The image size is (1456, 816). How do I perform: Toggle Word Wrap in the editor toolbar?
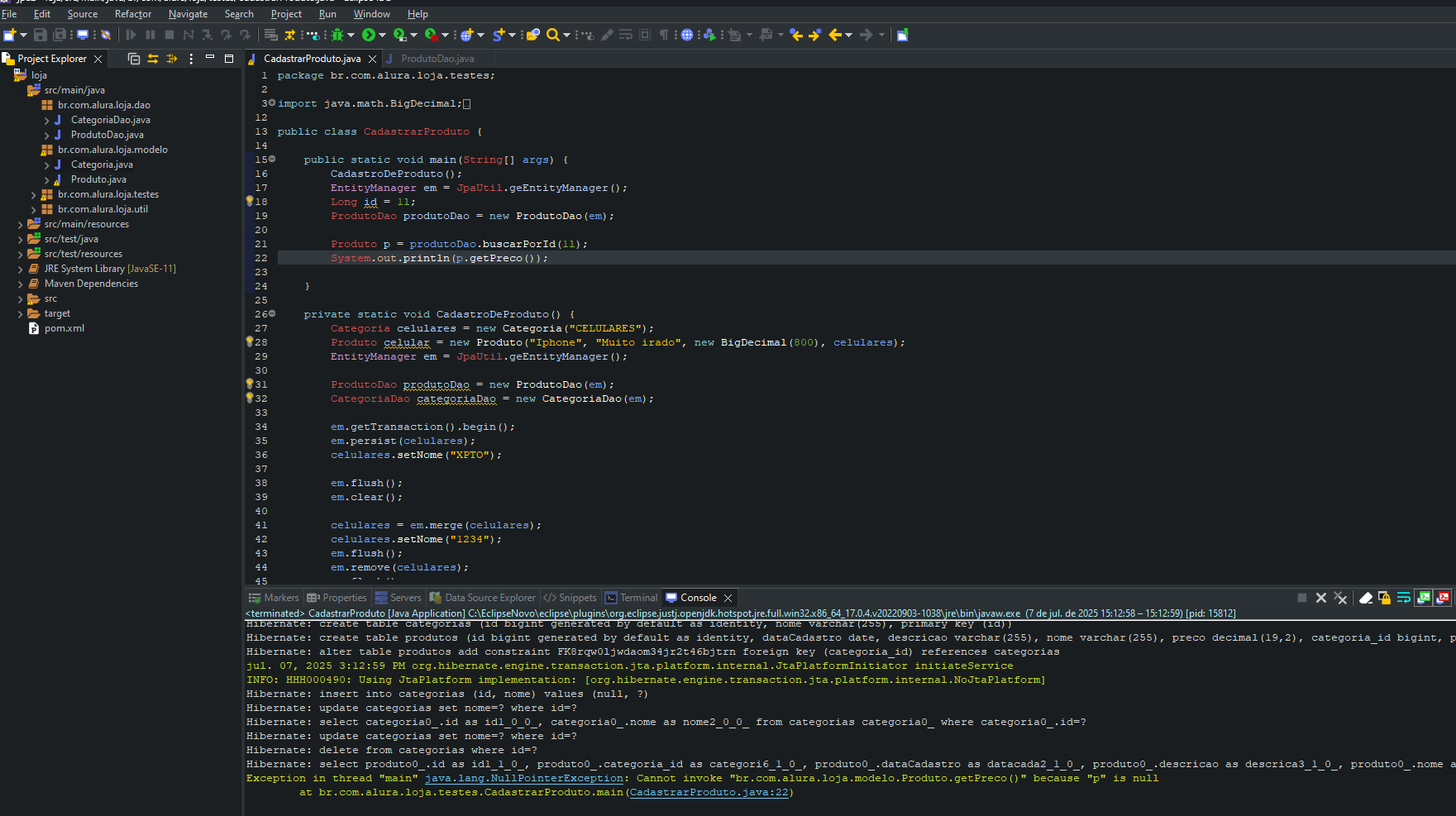[x=626, y=35]
